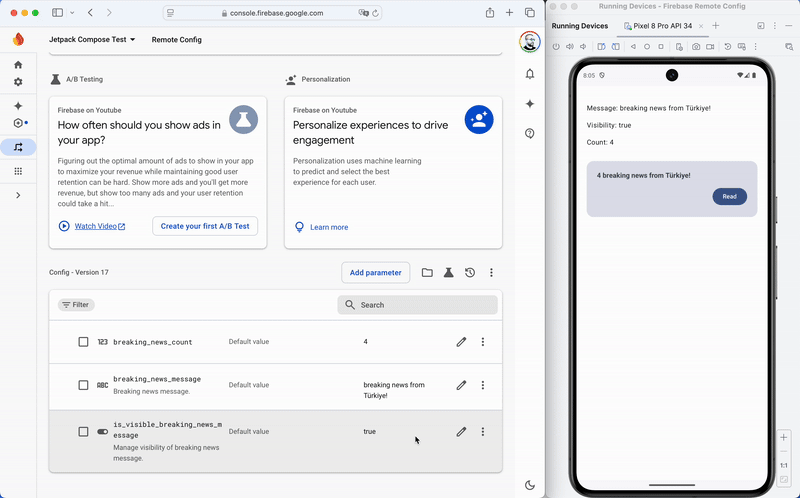
Task: Click Create your first A/B Test
Action: click(205, 226)
